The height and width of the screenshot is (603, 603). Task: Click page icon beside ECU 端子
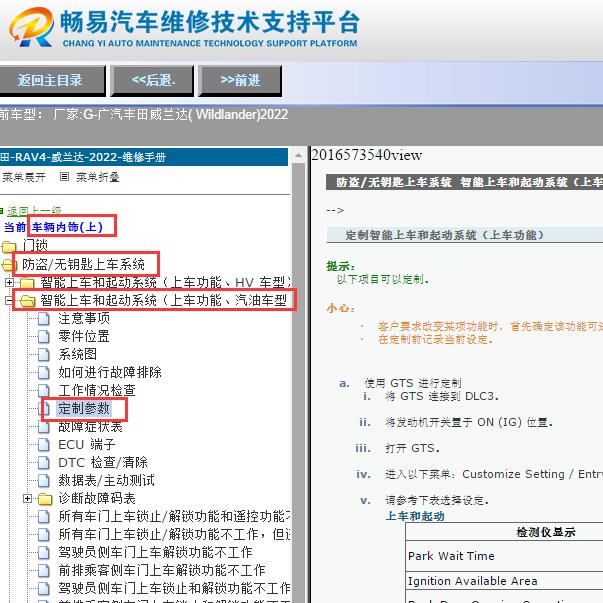[x=44, y=445]
